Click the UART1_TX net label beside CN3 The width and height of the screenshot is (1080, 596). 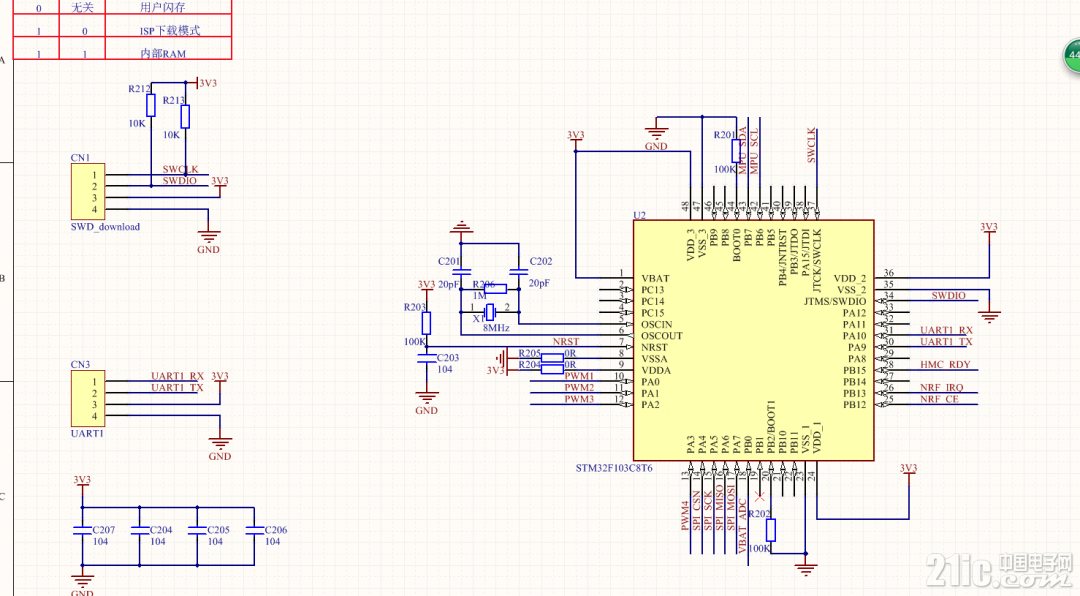(x=178, y=387)
